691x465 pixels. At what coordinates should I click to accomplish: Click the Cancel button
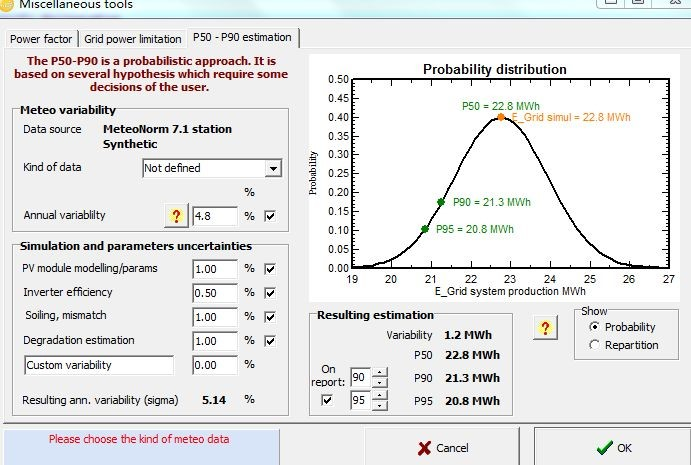click(443, 448)
